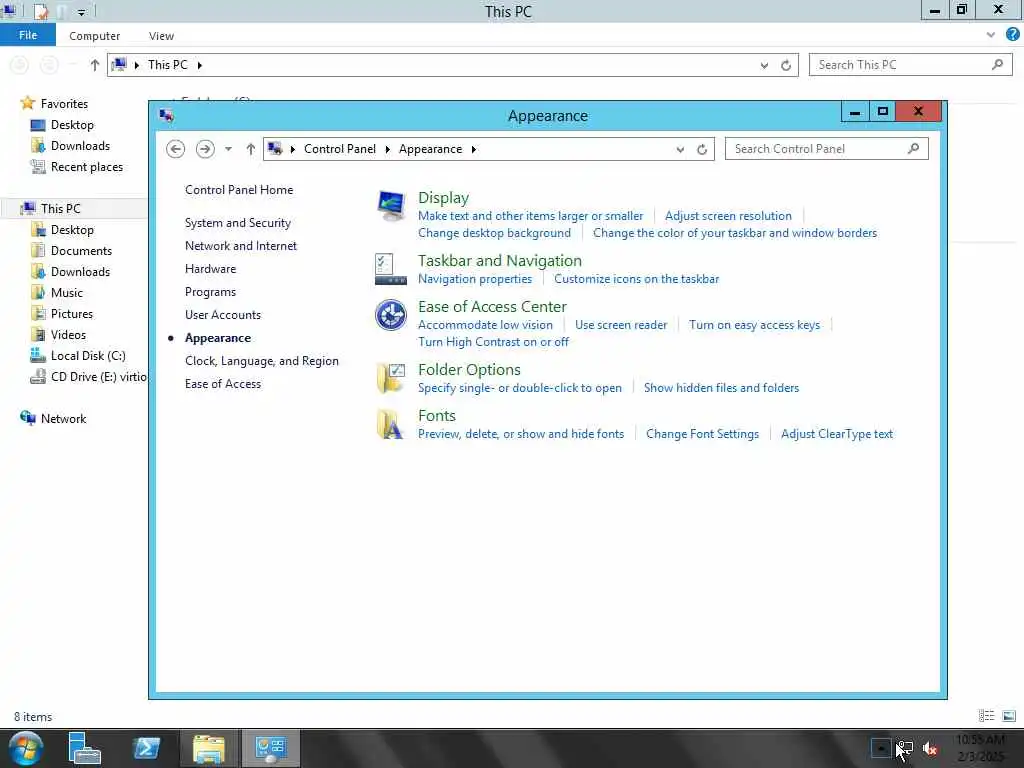Click the taskbar clock and date
This screenshot has height=768, width=1024.
(980, 748)
